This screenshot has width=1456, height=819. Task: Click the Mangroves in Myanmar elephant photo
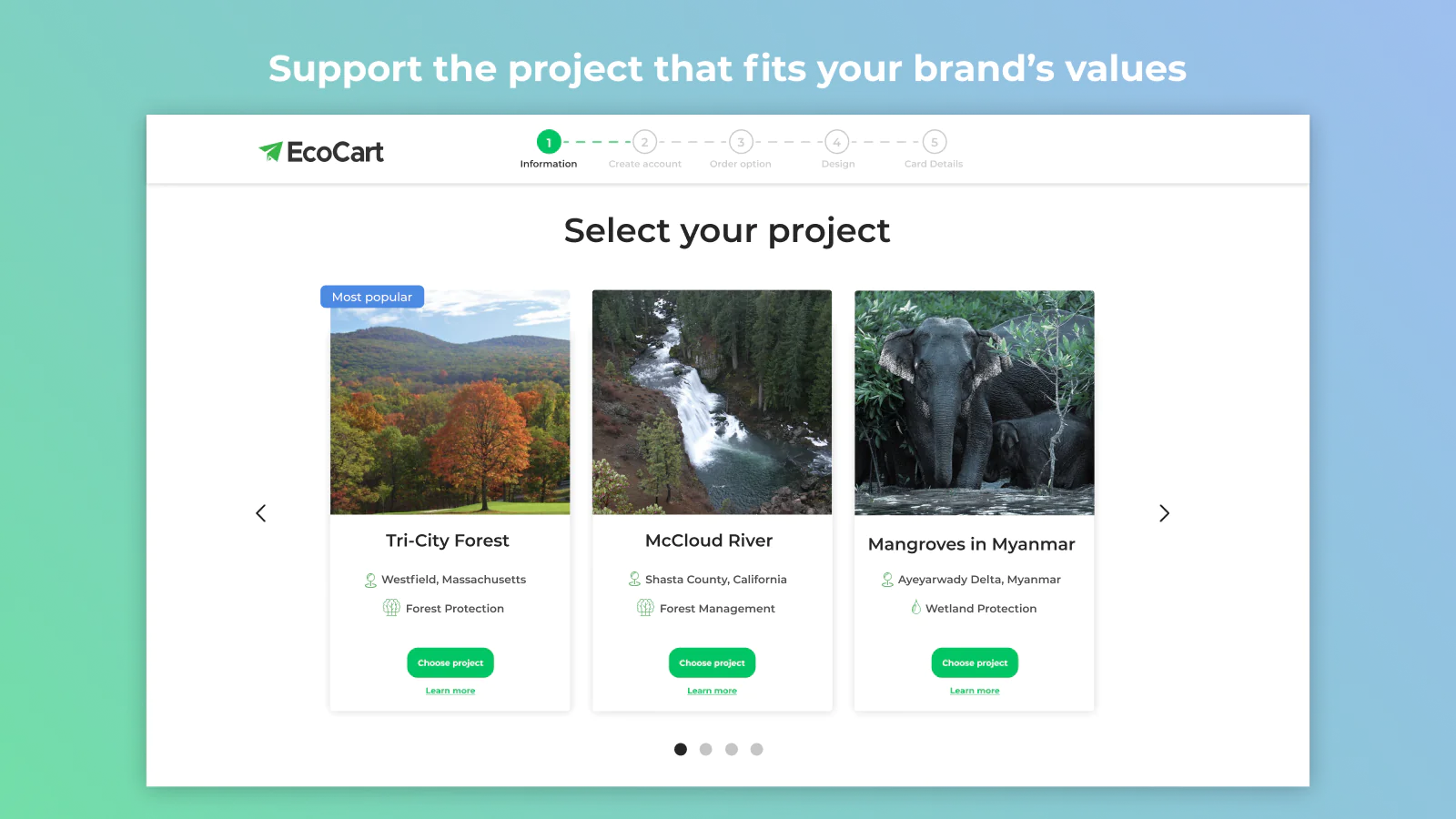click(975, 402)
